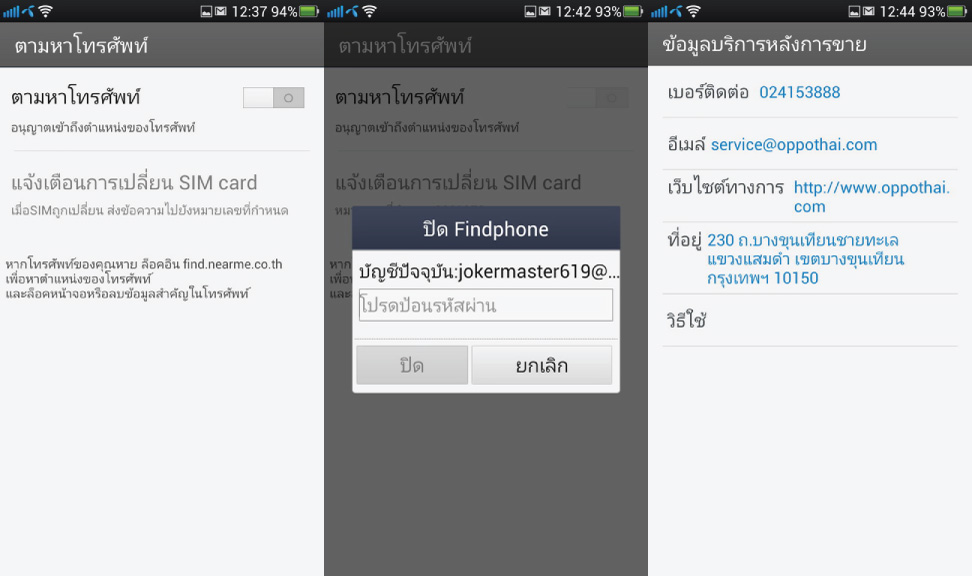Call the number 024153888
Viewport: 972px width, 576px height.
click(x=800, y=92)
